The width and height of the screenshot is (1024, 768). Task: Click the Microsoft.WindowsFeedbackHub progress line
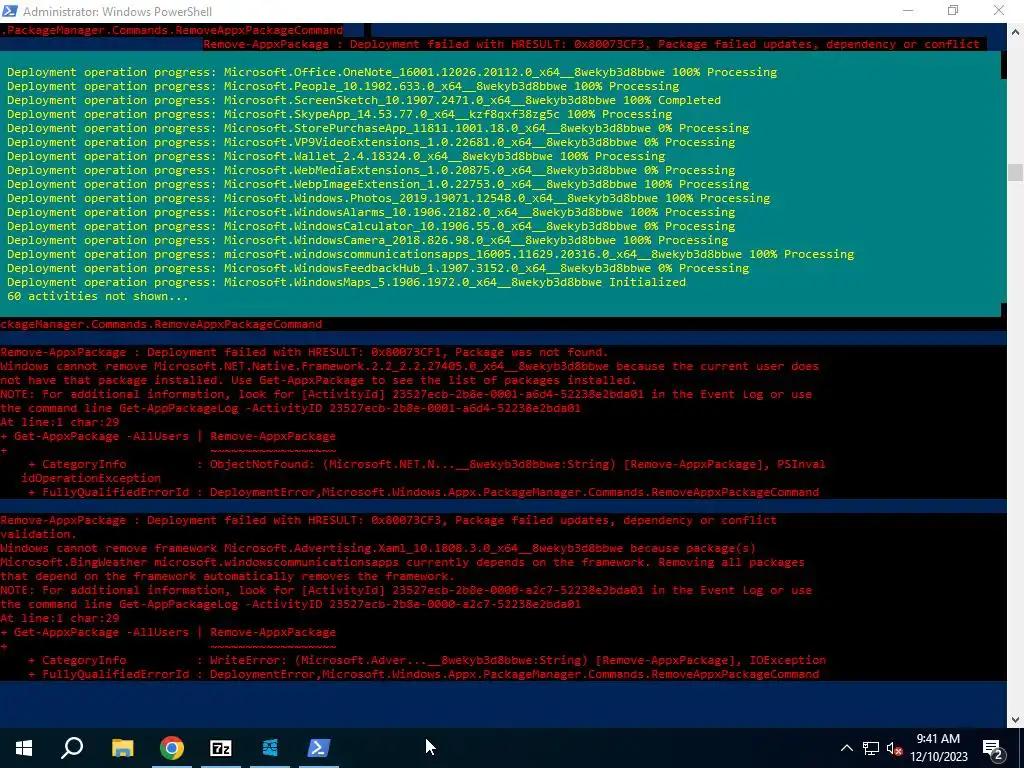[x=377, y=268]
